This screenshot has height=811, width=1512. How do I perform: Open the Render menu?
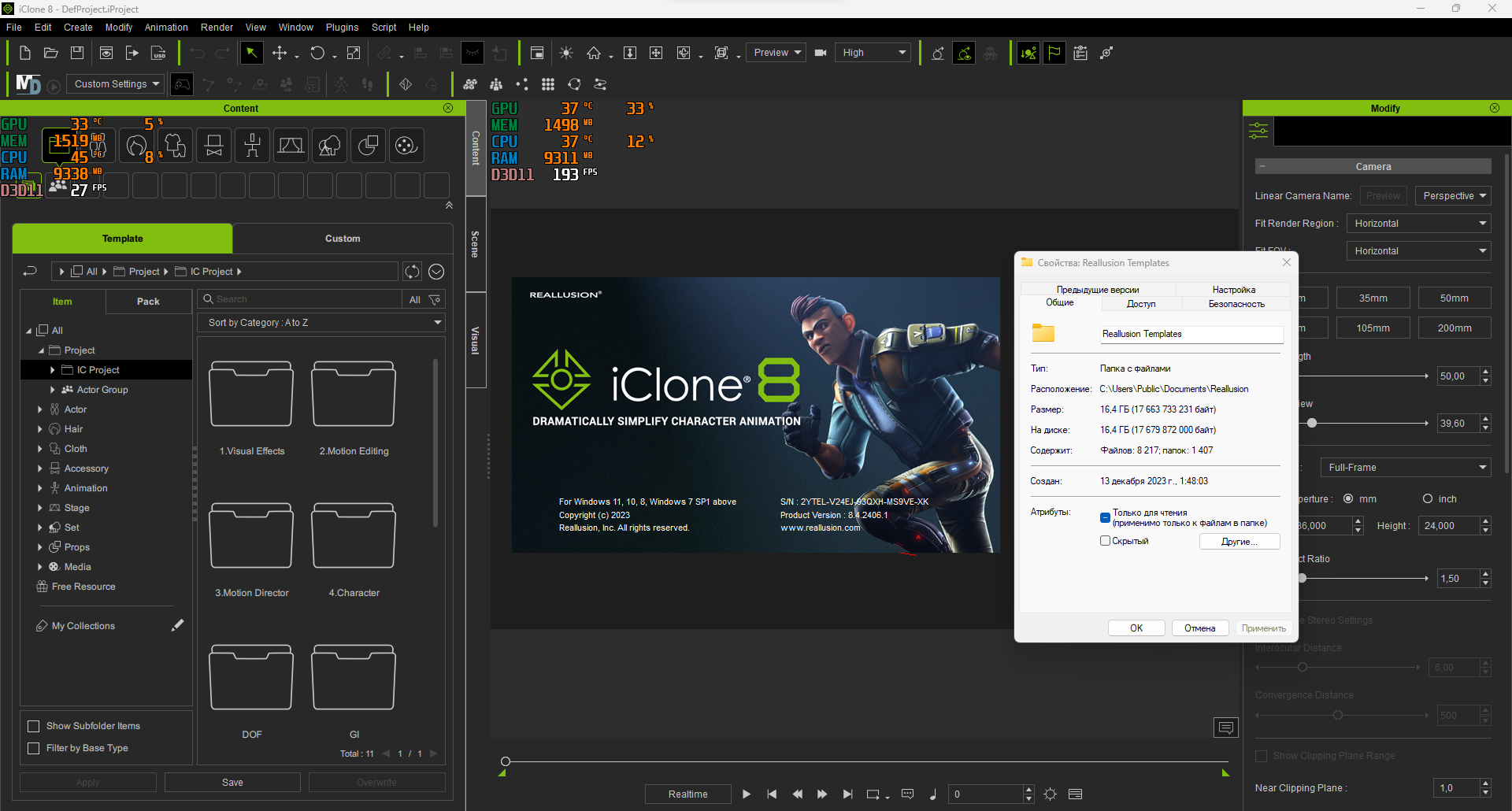pyautogui.click(x=217, y=28)
